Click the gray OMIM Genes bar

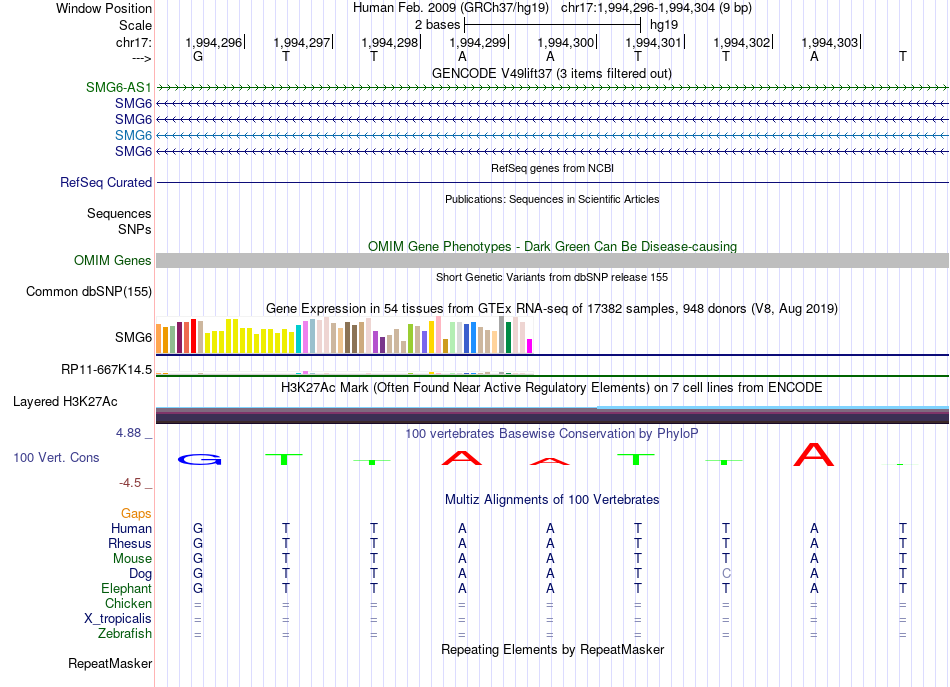553,261
